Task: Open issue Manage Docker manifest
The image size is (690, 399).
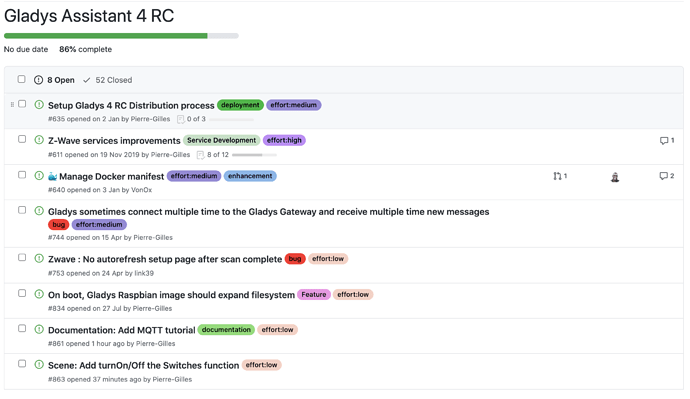Action: click(x=111, y=176)
